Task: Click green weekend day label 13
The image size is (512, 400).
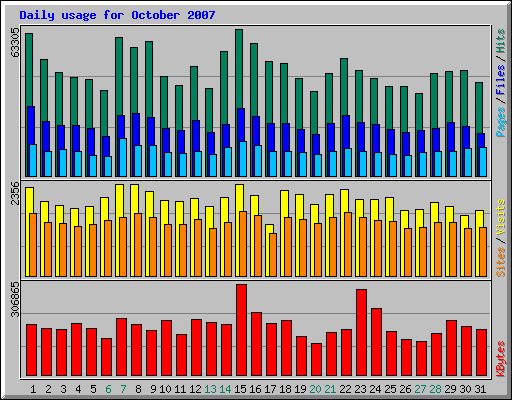Action: 210,389
